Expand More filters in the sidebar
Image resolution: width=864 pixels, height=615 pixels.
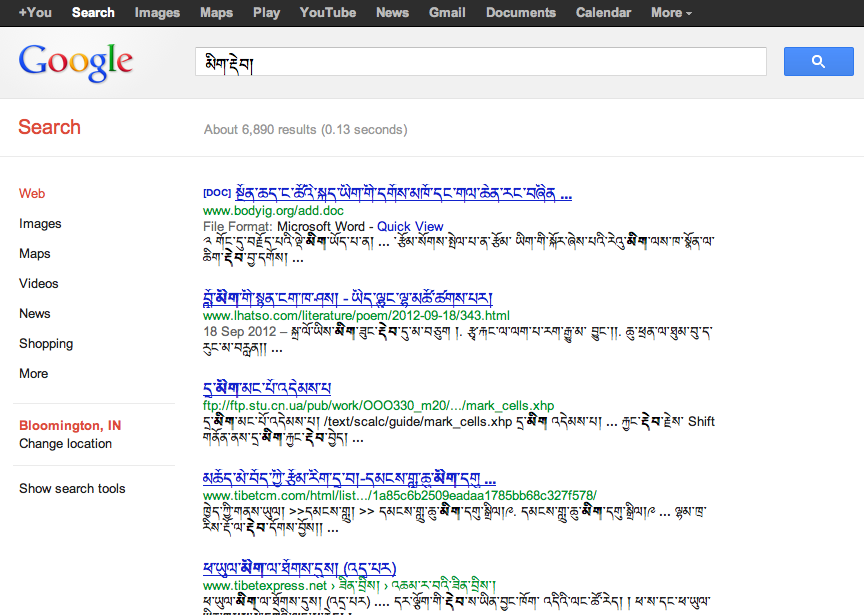[34, 374]
